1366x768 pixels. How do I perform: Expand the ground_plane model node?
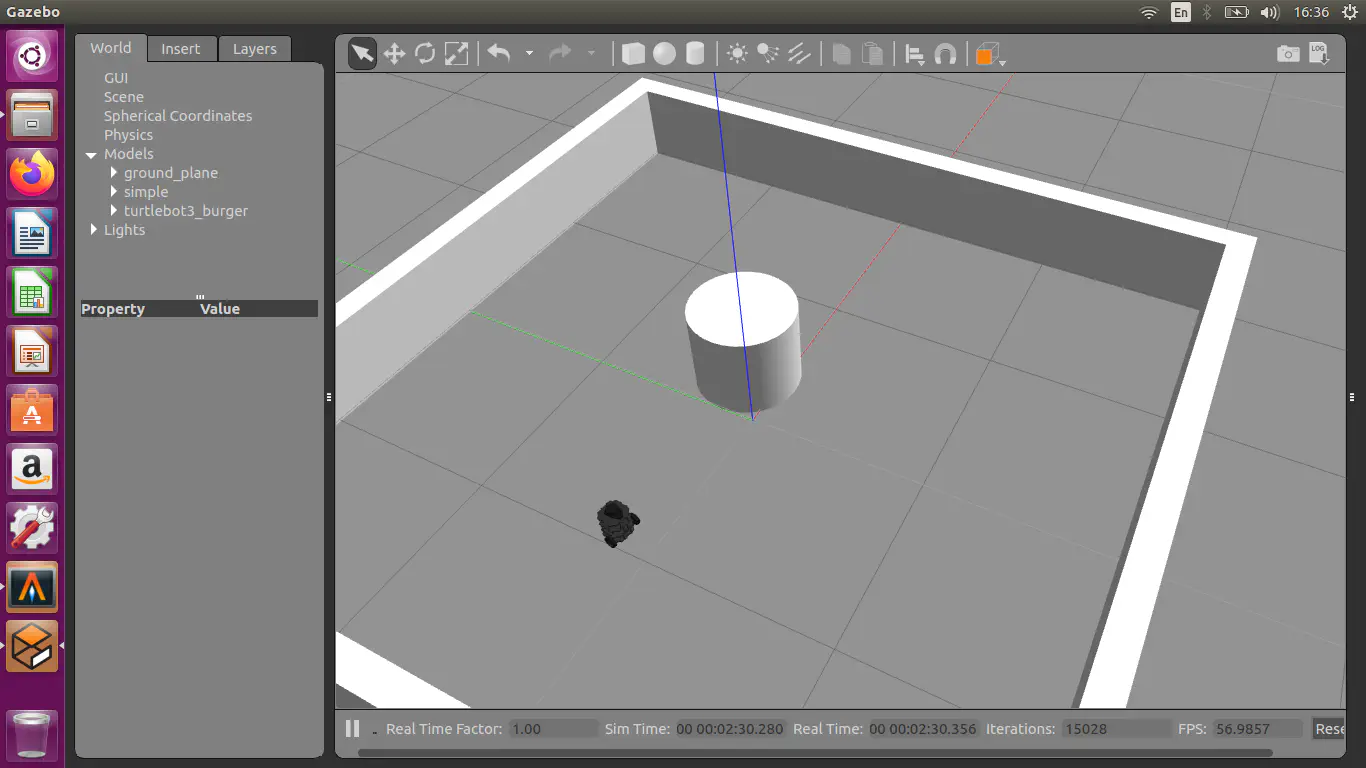114,173
